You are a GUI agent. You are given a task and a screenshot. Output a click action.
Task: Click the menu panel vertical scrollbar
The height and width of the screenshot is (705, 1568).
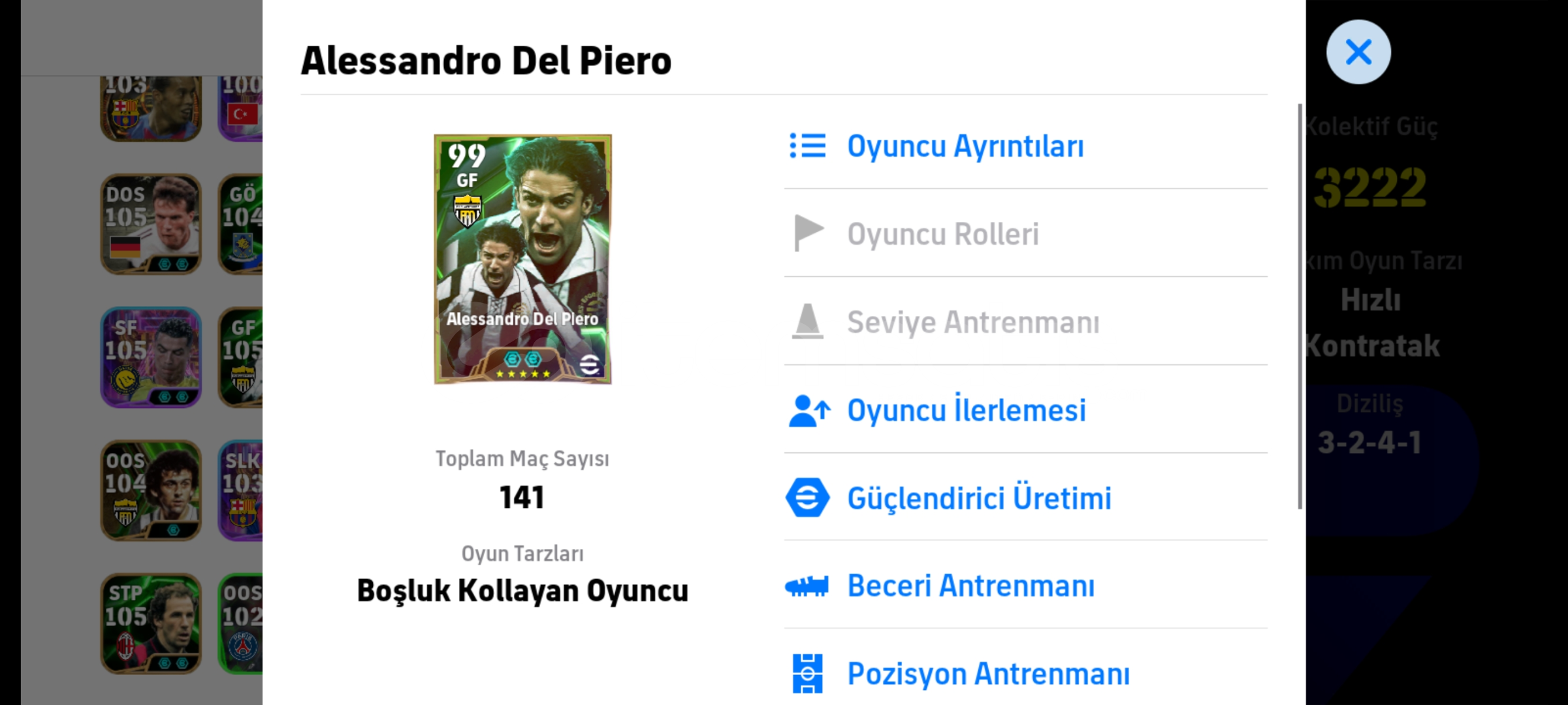(x=1300, y=307)
